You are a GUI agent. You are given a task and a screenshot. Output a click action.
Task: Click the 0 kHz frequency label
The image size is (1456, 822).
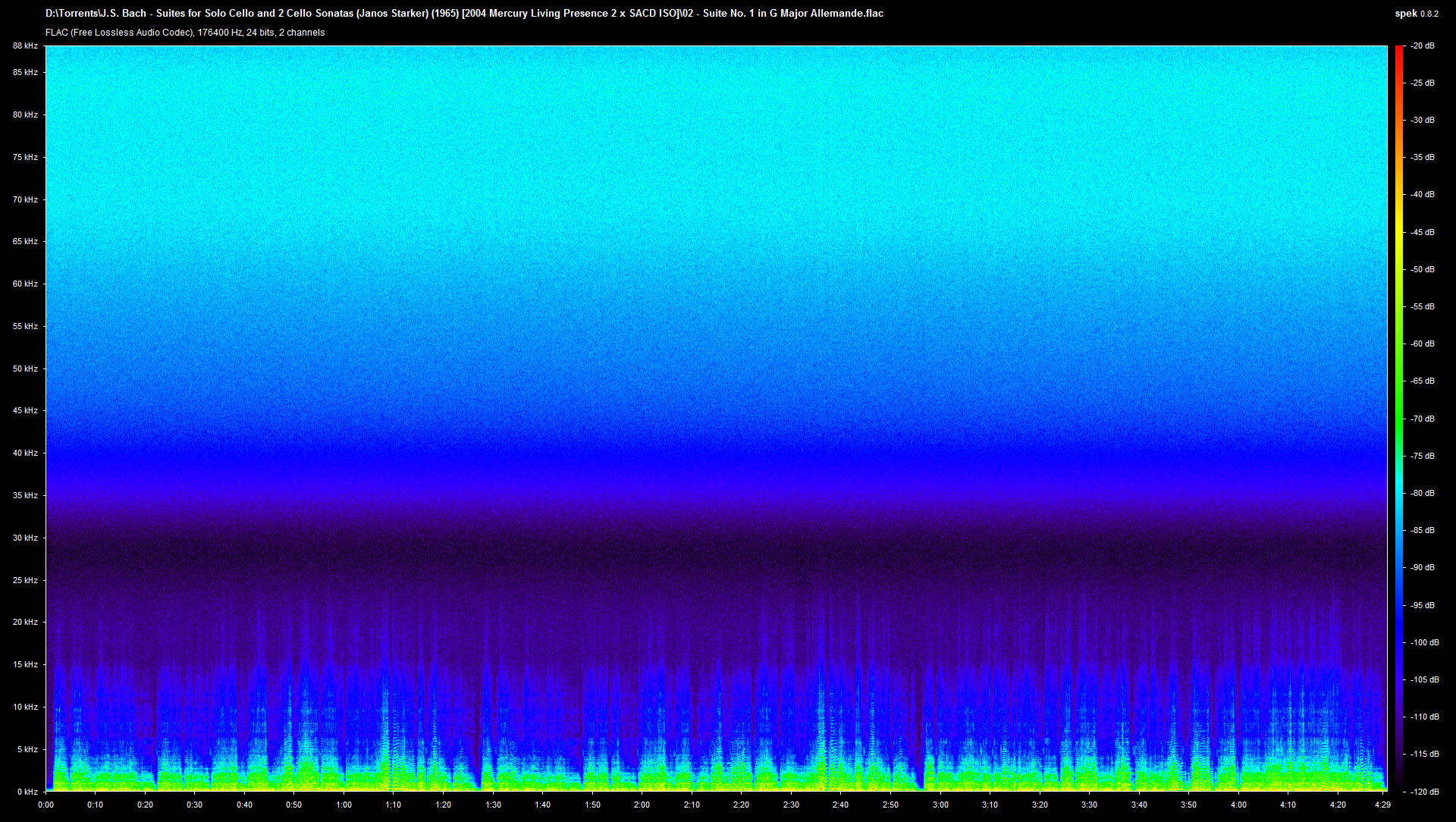click(27, 792)
